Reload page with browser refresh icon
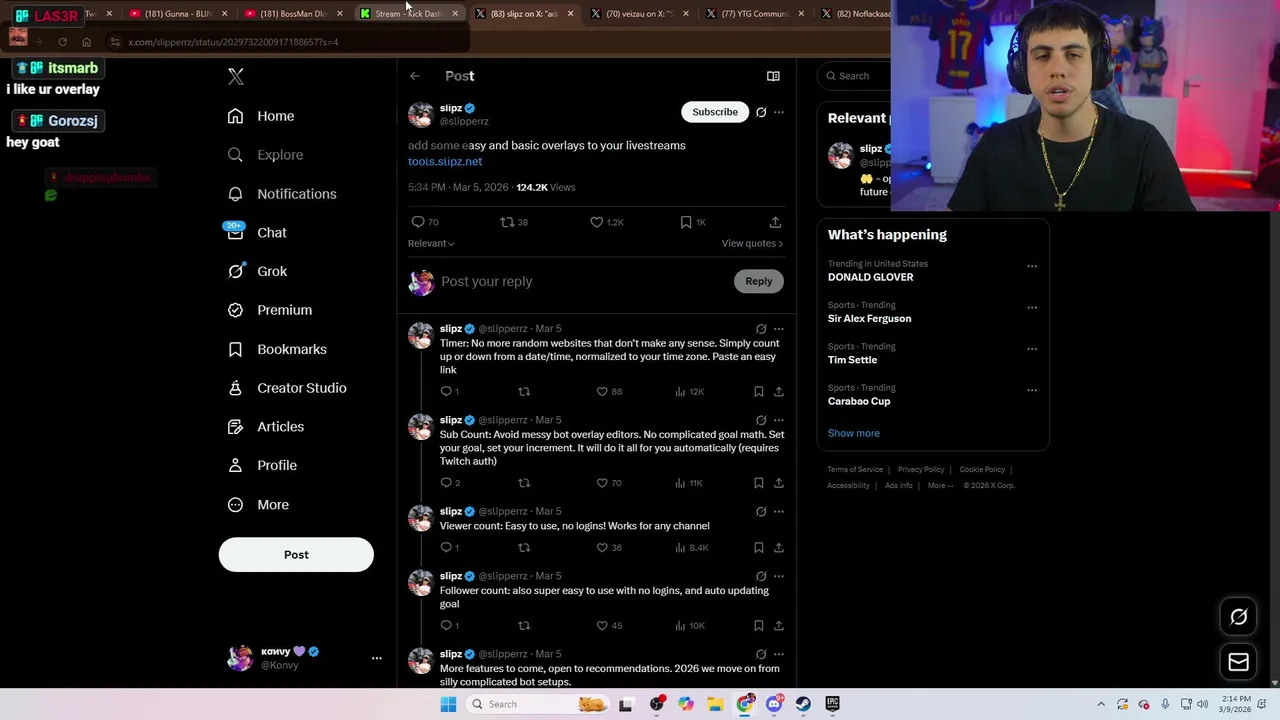The image size is (1280, 720). click(62, 42)
